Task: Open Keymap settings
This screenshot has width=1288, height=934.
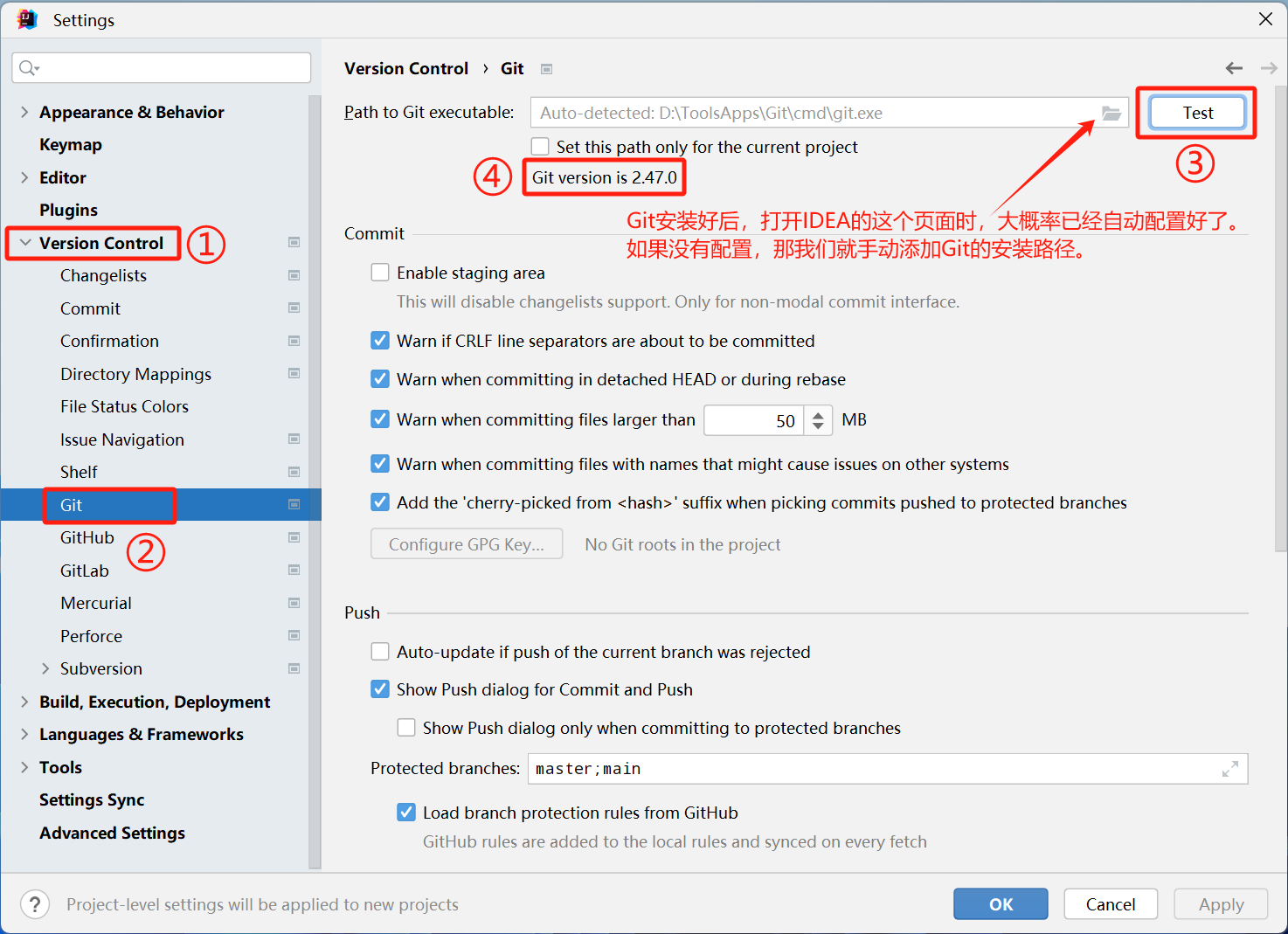Action: pos(71,145)
